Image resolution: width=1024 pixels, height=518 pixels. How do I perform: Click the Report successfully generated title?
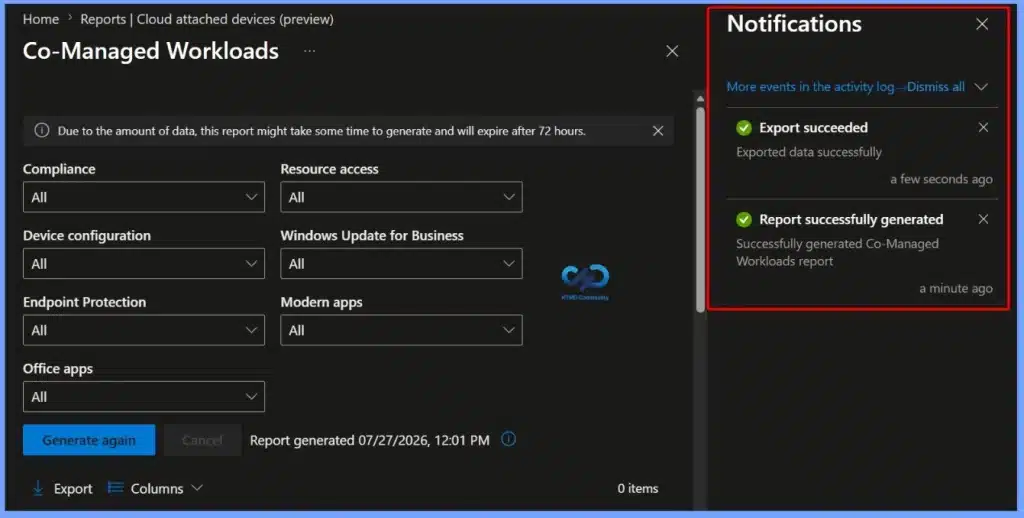pyautogui.click(x=851, y=219)
